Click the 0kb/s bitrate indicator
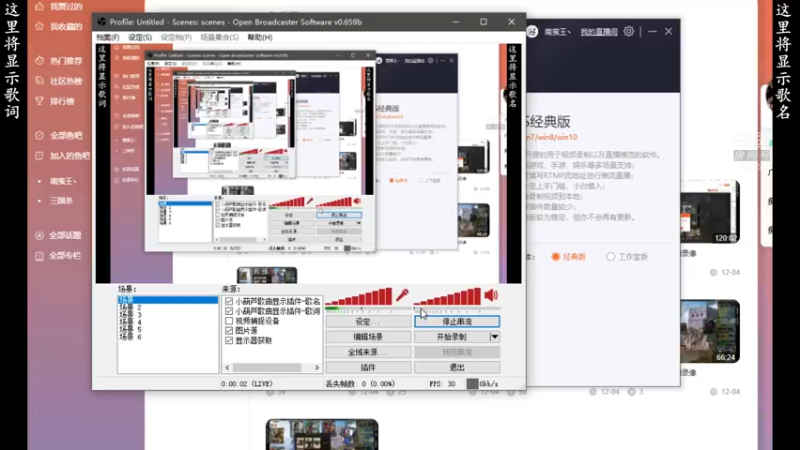Screen dimensions: 800x450 point(483,384)
